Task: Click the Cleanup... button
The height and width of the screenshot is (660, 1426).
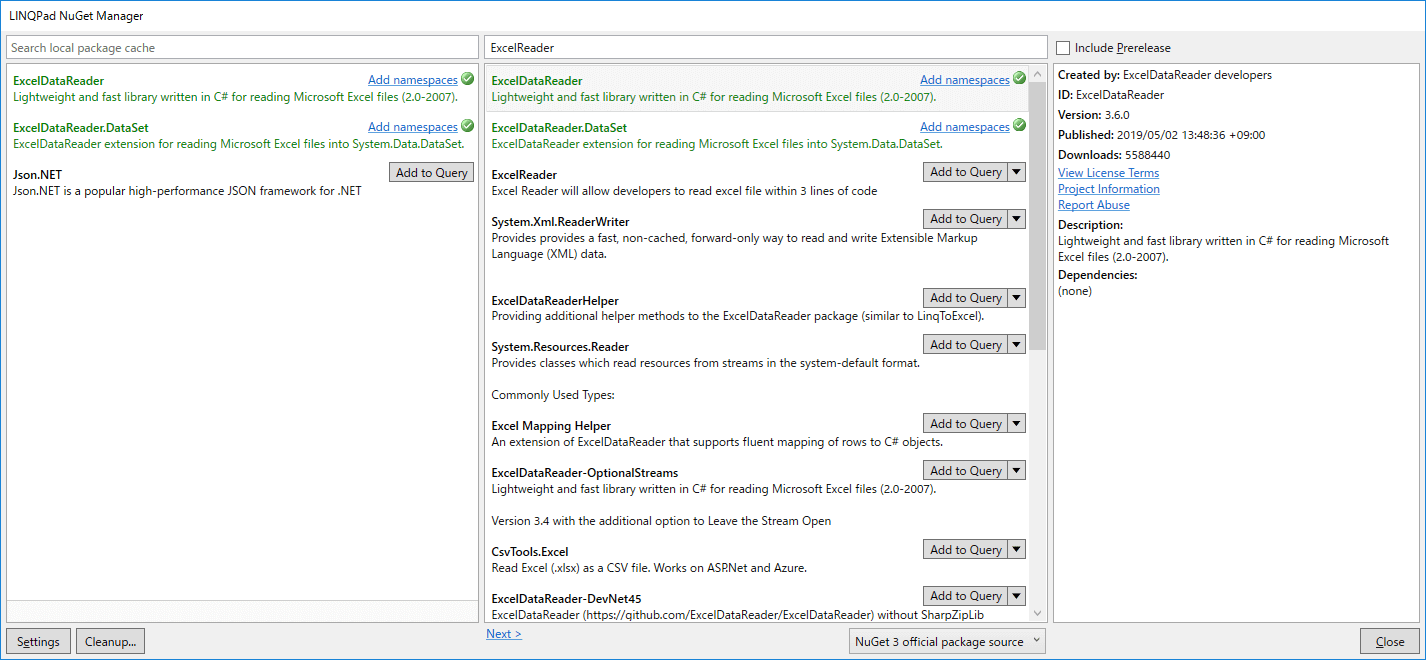Action: [x=111, y=642]
